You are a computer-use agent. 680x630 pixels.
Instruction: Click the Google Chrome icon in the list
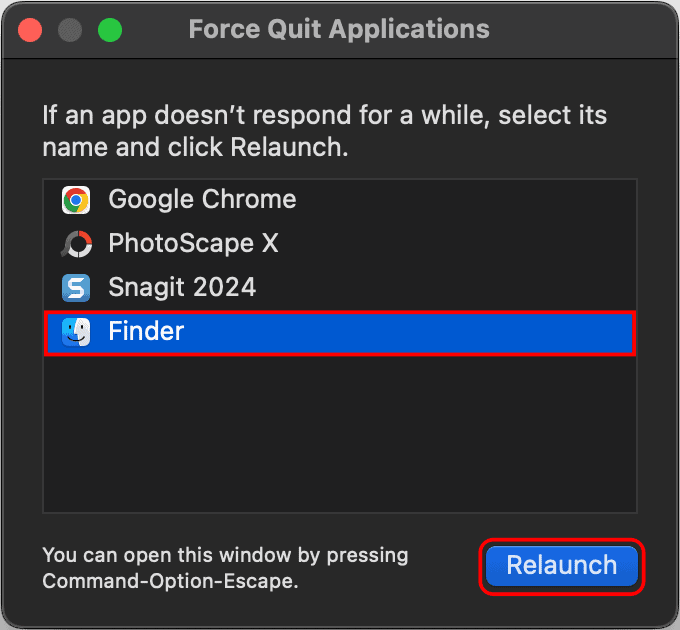pos(76,200)
